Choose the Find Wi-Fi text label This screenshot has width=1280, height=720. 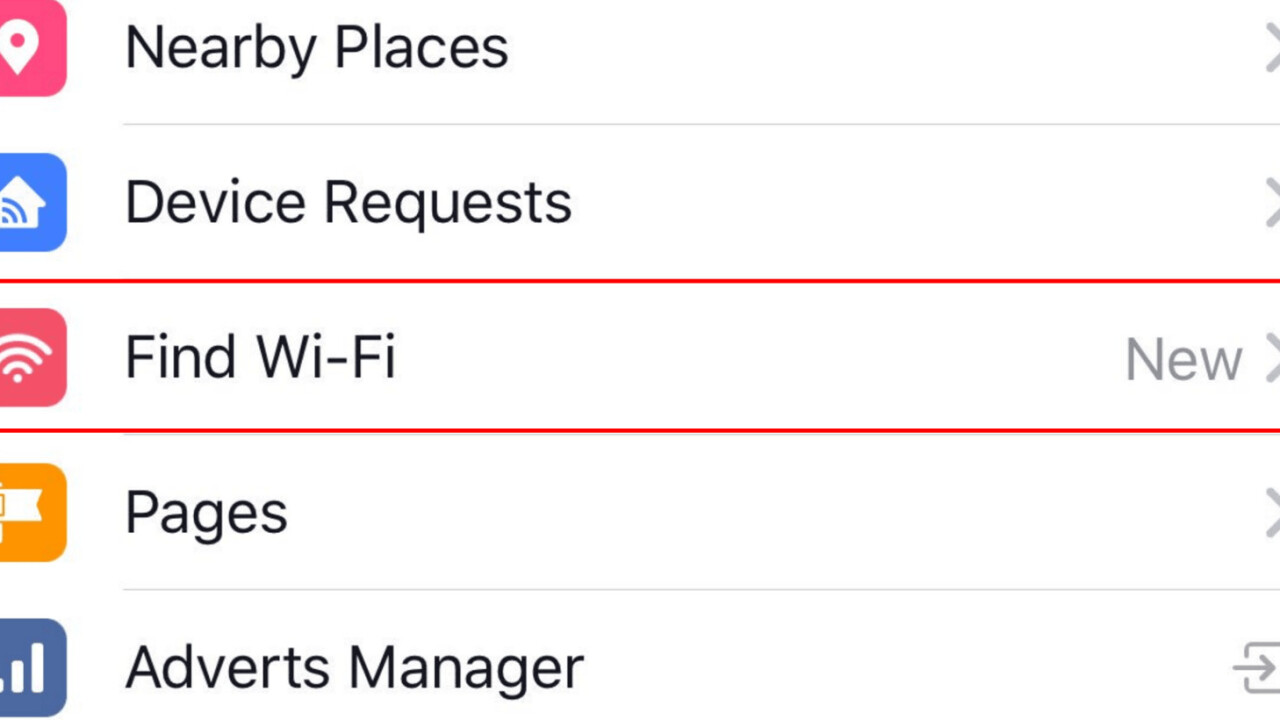(260, 357)
